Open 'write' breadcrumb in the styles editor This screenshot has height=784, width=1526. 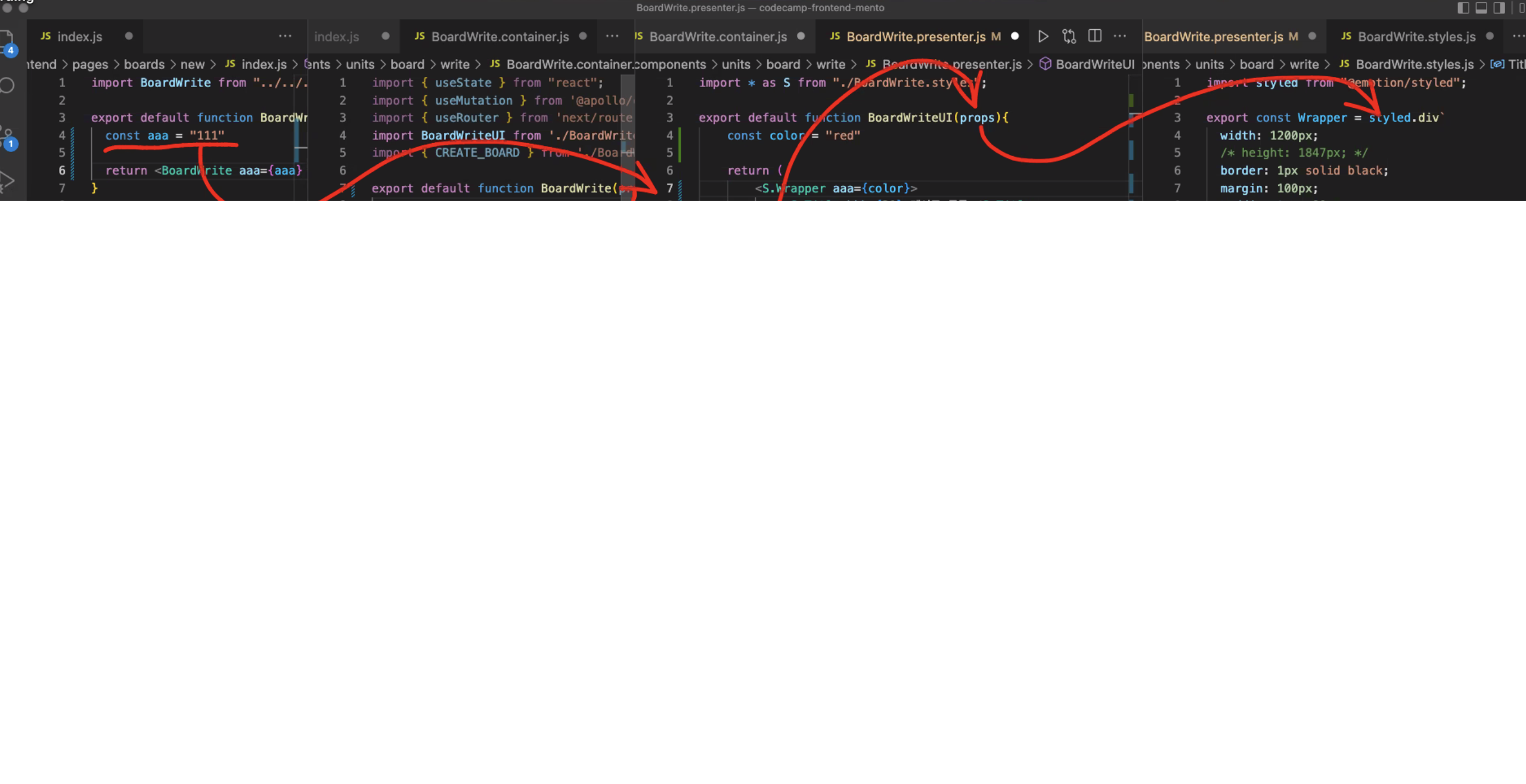click(1304, 64)
